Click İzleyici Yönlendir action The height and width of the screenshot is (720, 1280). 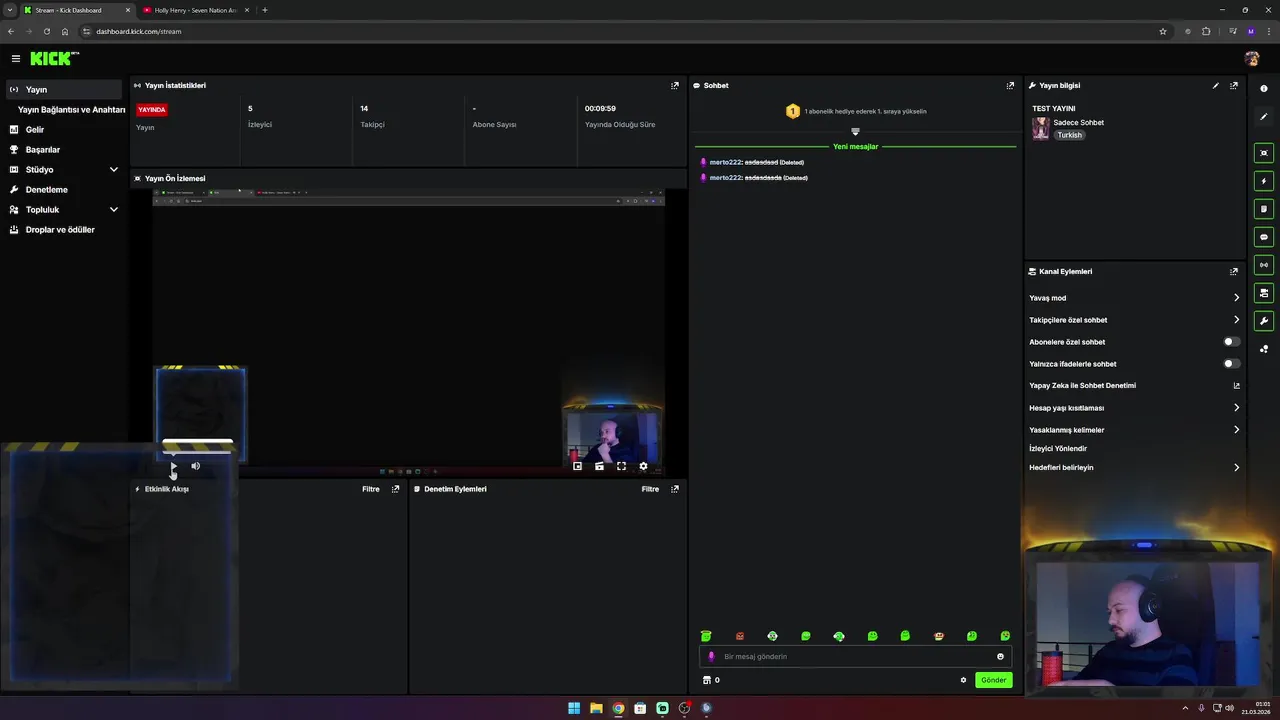[1058, 449]
